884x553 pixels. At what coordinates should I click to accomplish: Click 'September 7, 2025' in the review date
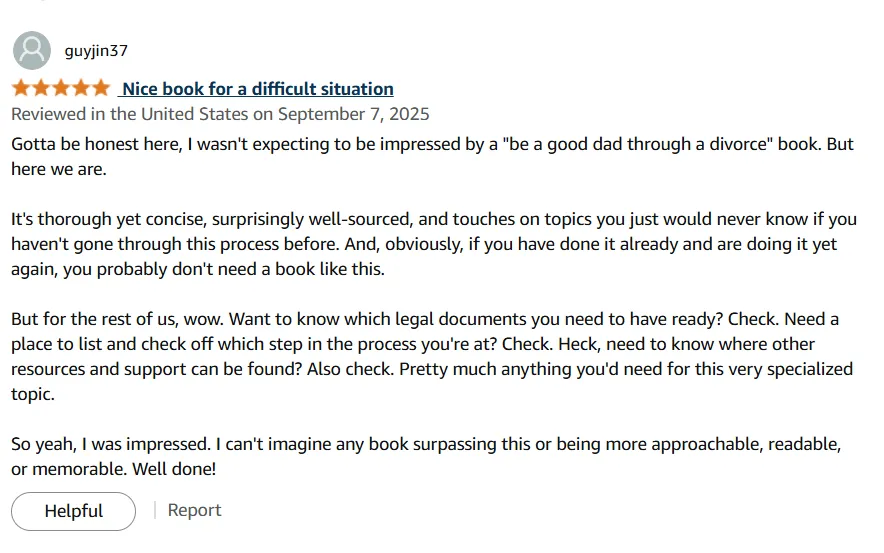coord(353,114)
